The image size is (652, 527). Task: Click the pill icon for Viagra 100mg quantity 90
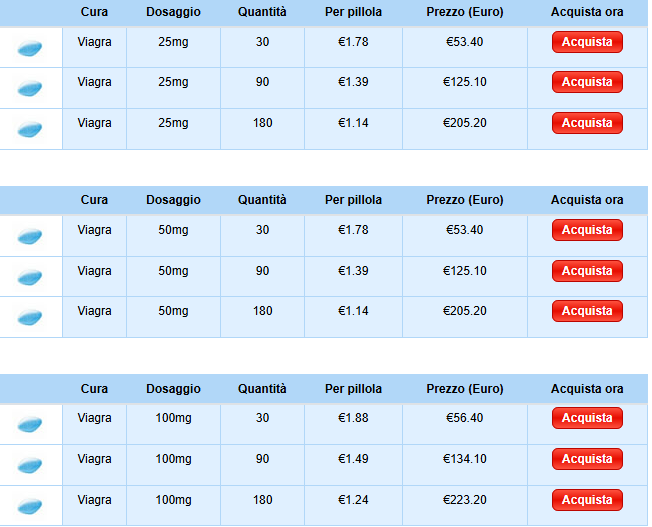30,465
